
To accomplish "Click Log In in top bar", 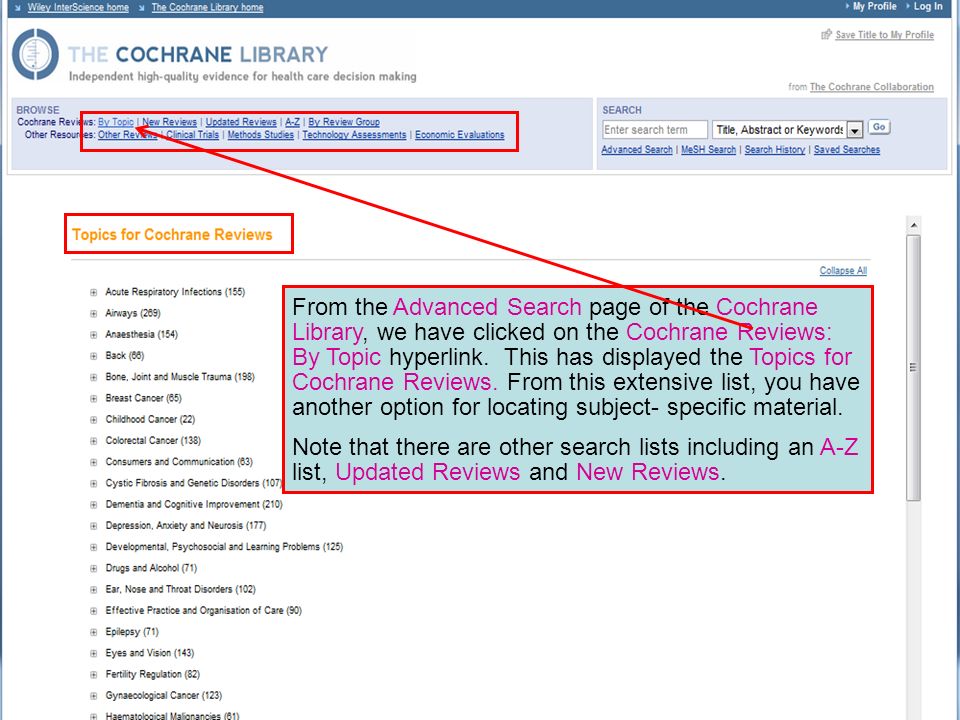I will point(928,6).
